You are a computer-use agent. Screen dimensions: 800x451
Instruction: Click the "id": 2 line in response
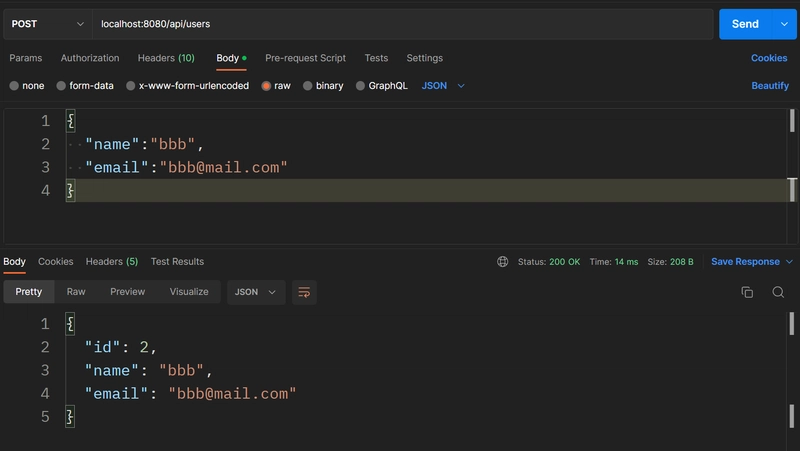pos(120,347)
